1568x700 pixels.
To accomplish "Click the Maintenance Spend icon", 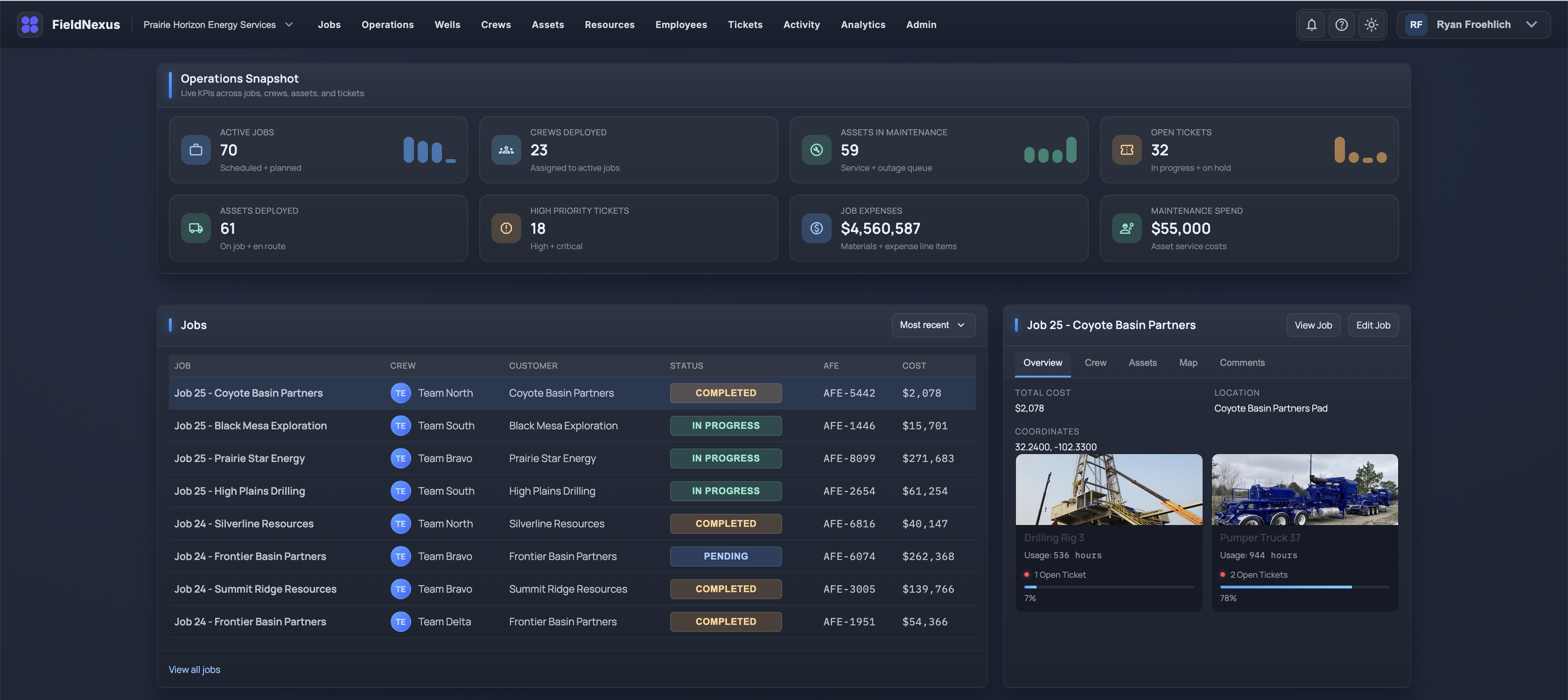I will click(x=1127, y=228).
